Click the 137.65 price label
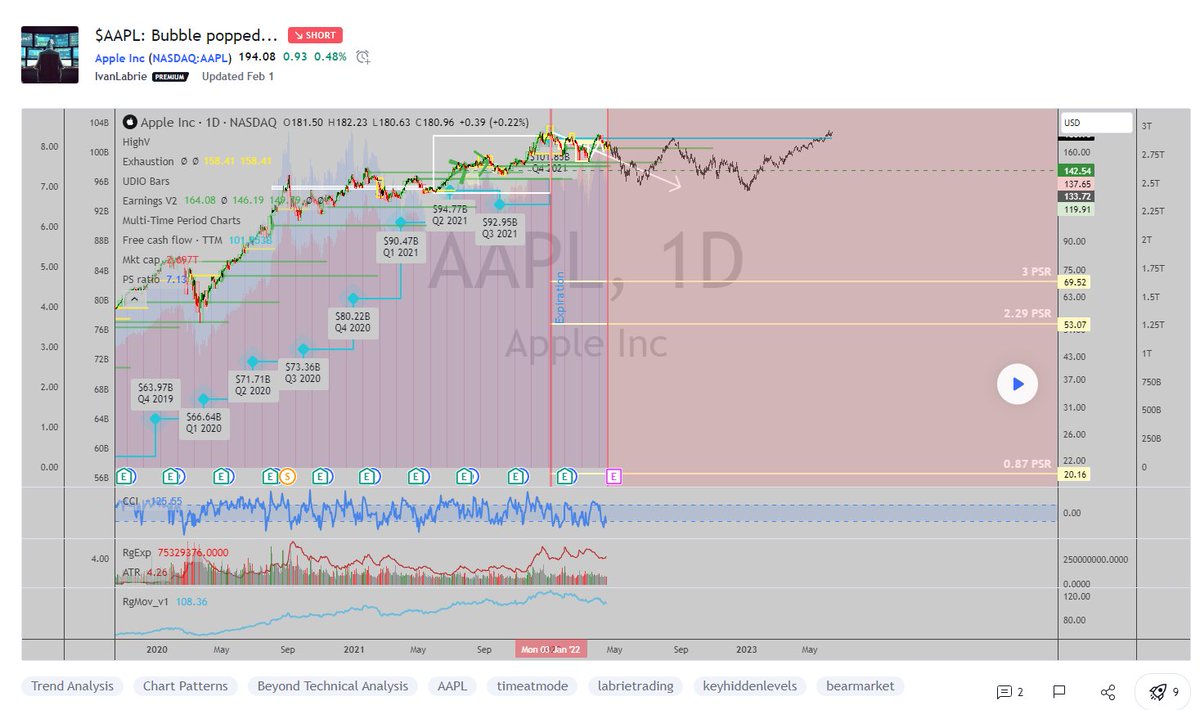The height and width of the screenshot is (710, 1200). 1078,185
